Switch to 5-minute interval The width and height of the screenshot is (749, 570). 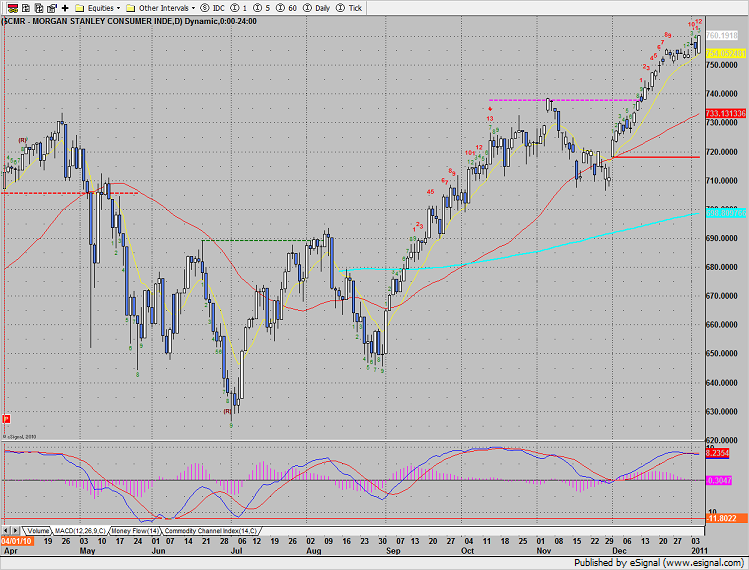(x=262, y=8)
